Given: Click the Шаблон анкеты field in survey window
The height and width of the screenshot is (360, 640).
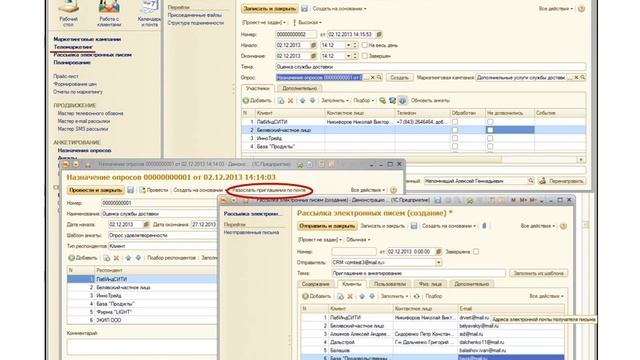Looking at the screenshot, I should (x=162, y=236).
